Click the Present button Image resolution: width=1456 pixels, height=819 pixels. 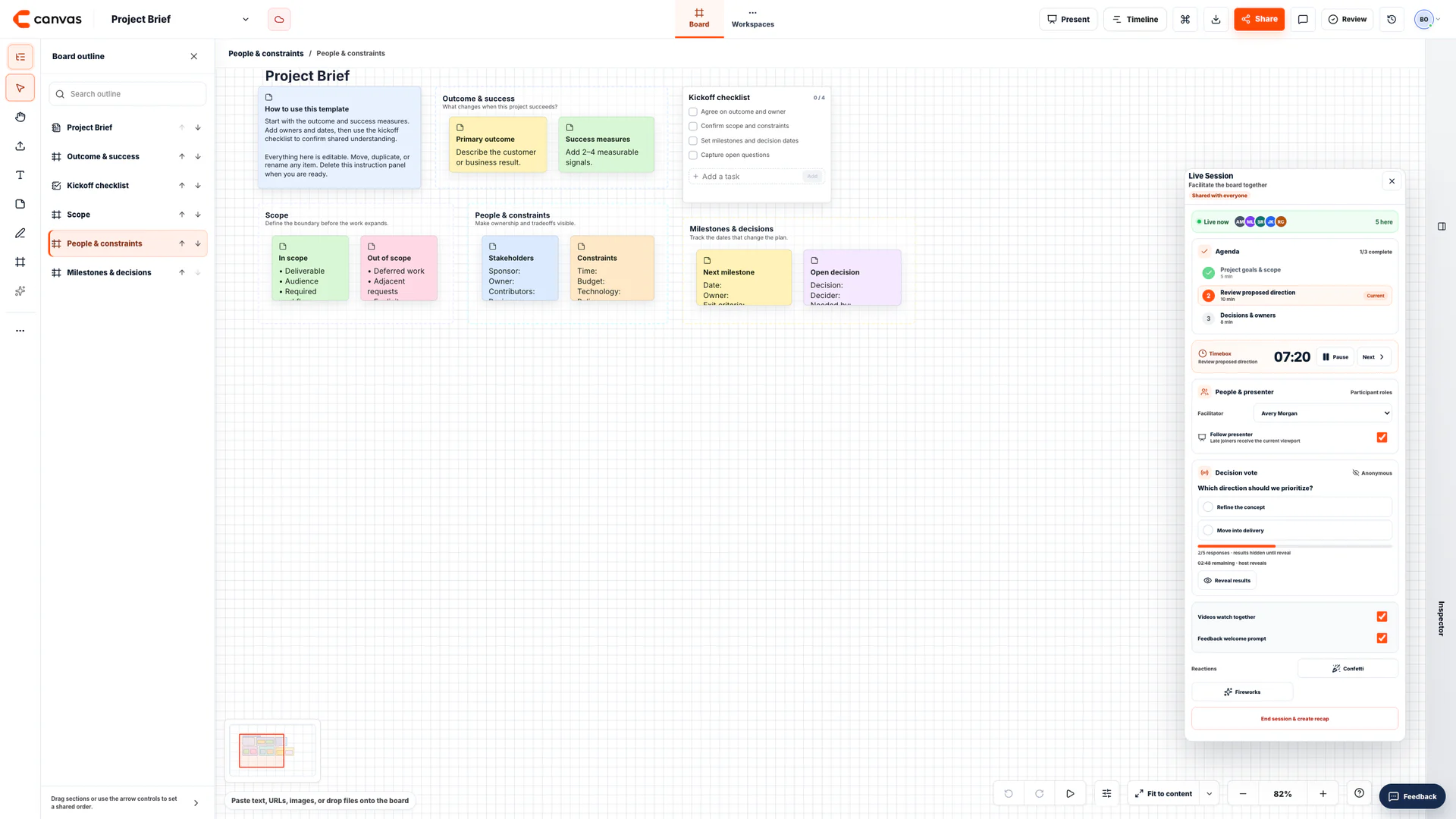(1068, 19)
